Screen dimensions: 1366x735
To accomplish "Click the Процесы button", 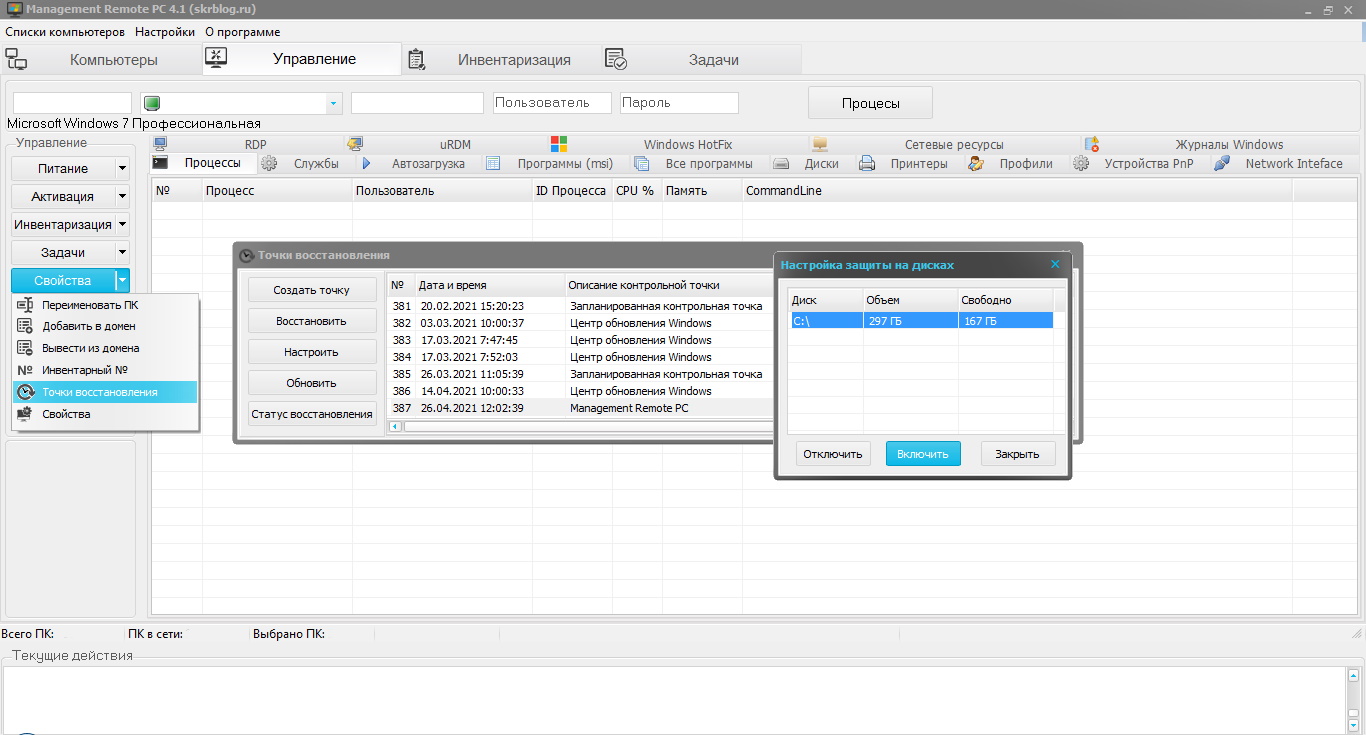I will (870, 103).
